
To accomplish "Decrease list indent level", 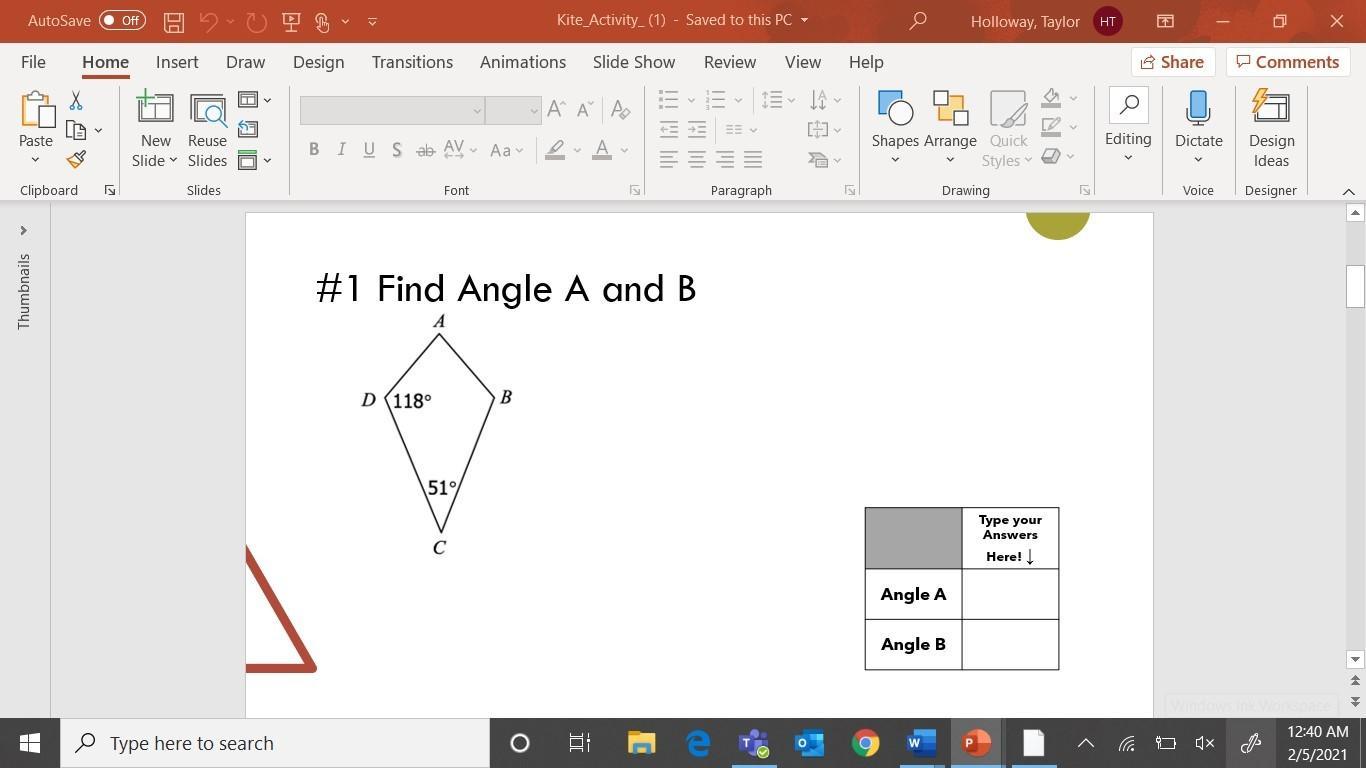I will 669,129.
